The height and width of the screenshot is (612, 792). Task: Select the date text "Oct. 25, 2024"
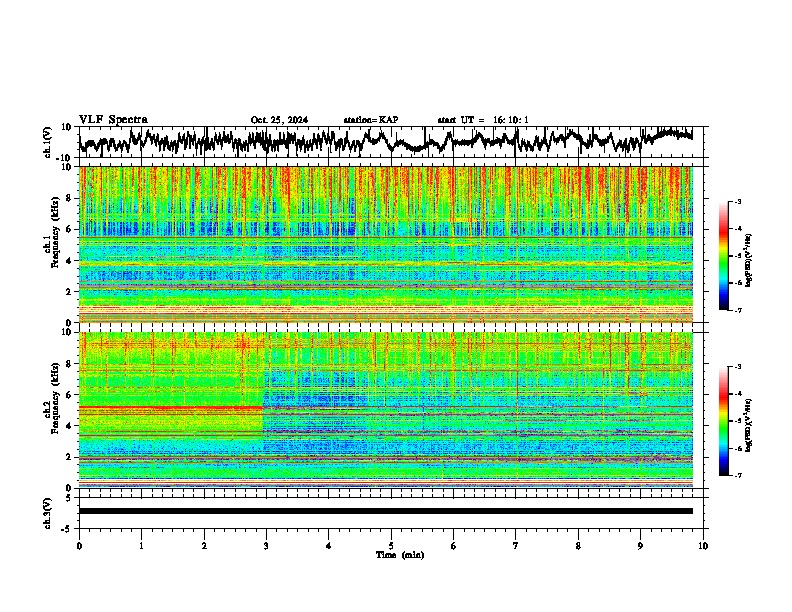point(279,120)
